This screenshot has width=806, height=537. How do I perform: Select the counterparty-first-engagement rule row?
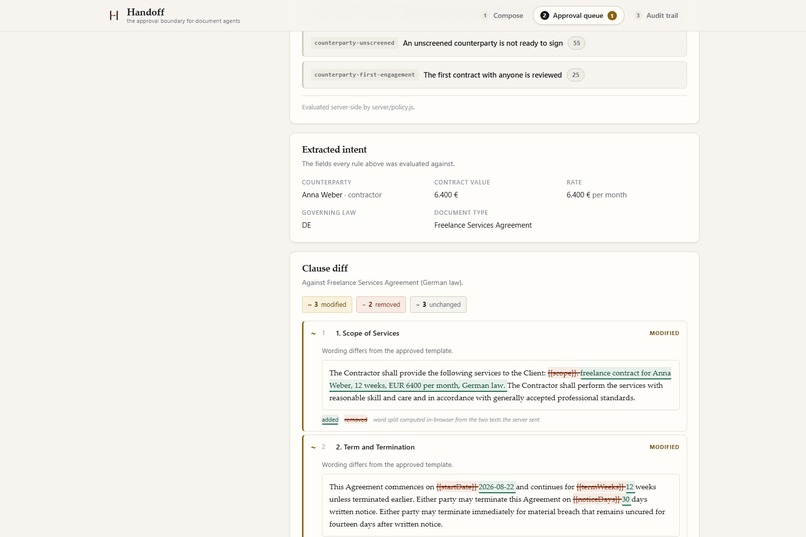[494, 75]
